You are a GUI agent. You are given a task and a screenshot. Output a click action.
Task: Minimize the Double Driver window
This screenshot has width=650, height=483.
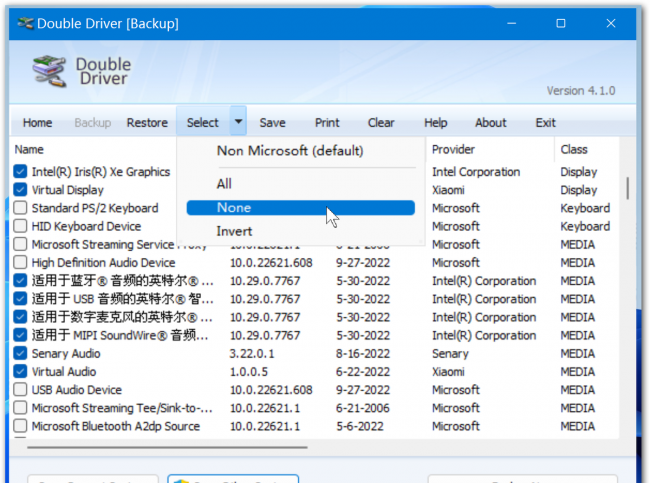pyautogui.click(x=512, y=23)
